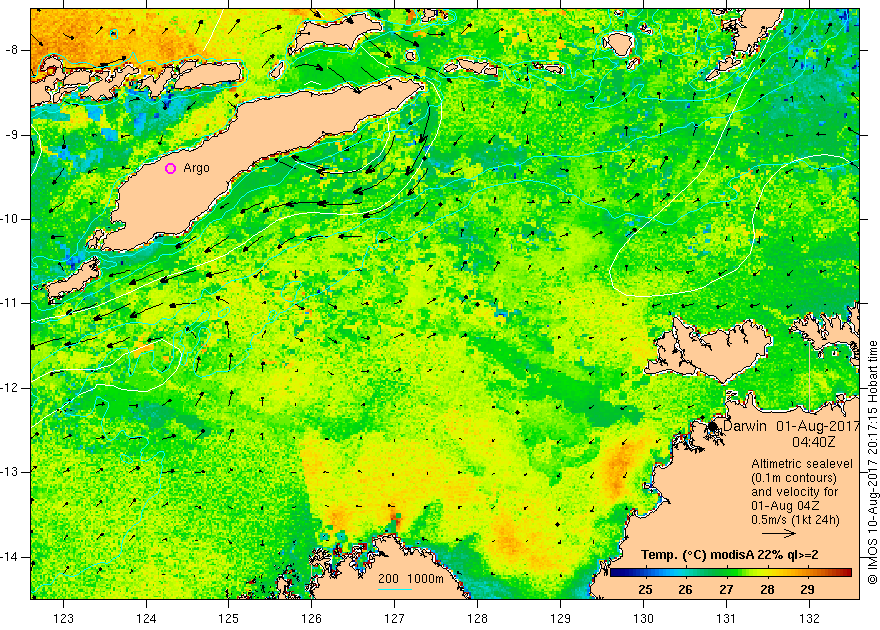Select the 'Argo' label text

point(196,168)
